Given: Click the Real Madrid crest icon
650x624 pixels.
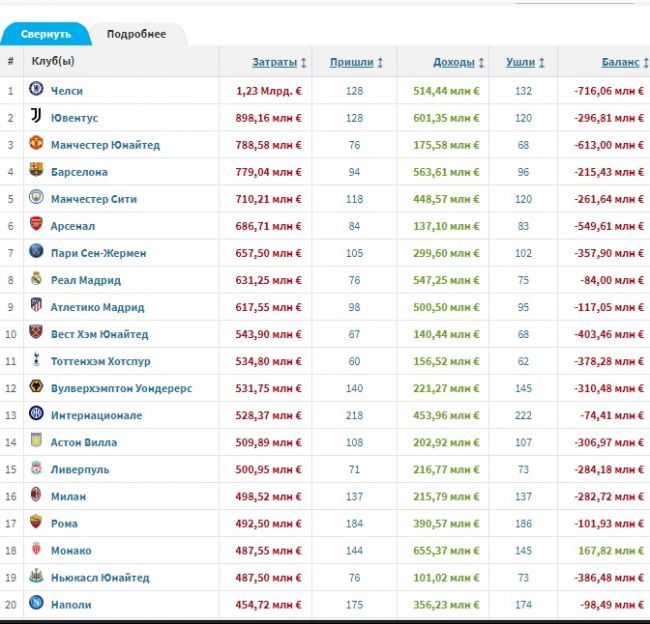Looking at the screenshot, I should 36,278.
